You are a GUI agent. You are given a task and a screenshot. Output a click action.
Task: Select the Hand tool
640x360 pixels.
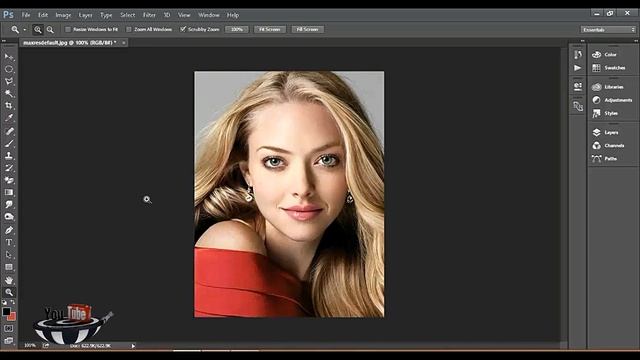pyautogui.click(x=9, y=280)
